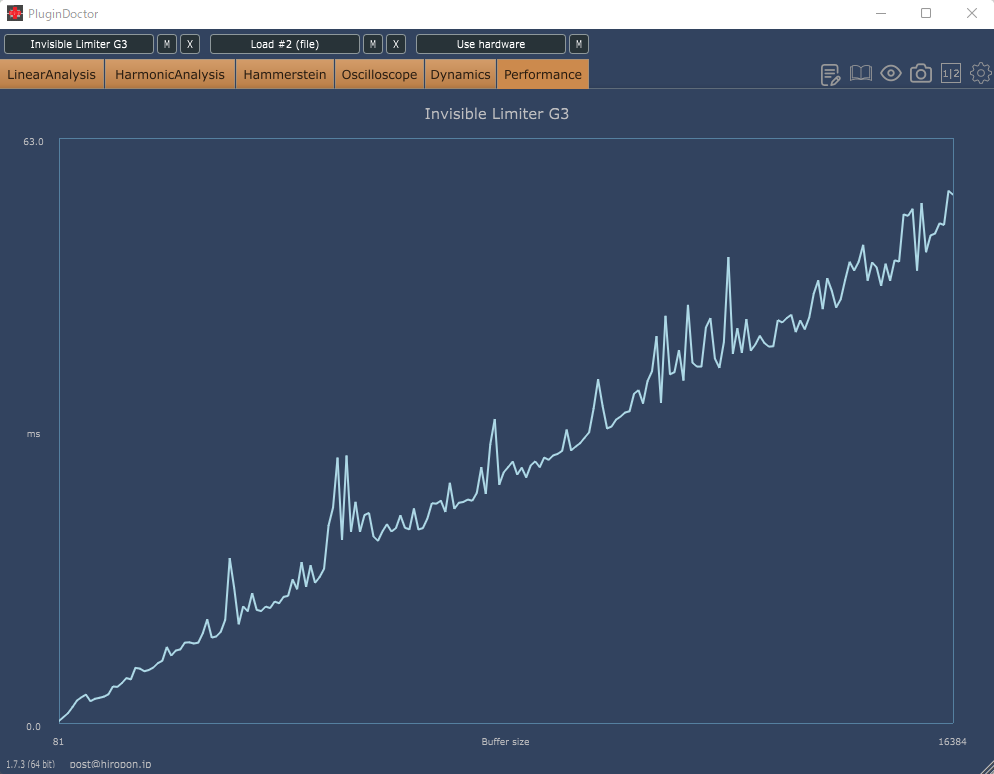Switch to HarmonicAnalysis tab
Image resolution: width=994 pixels, height=774 pixels.
coord(170,74)
